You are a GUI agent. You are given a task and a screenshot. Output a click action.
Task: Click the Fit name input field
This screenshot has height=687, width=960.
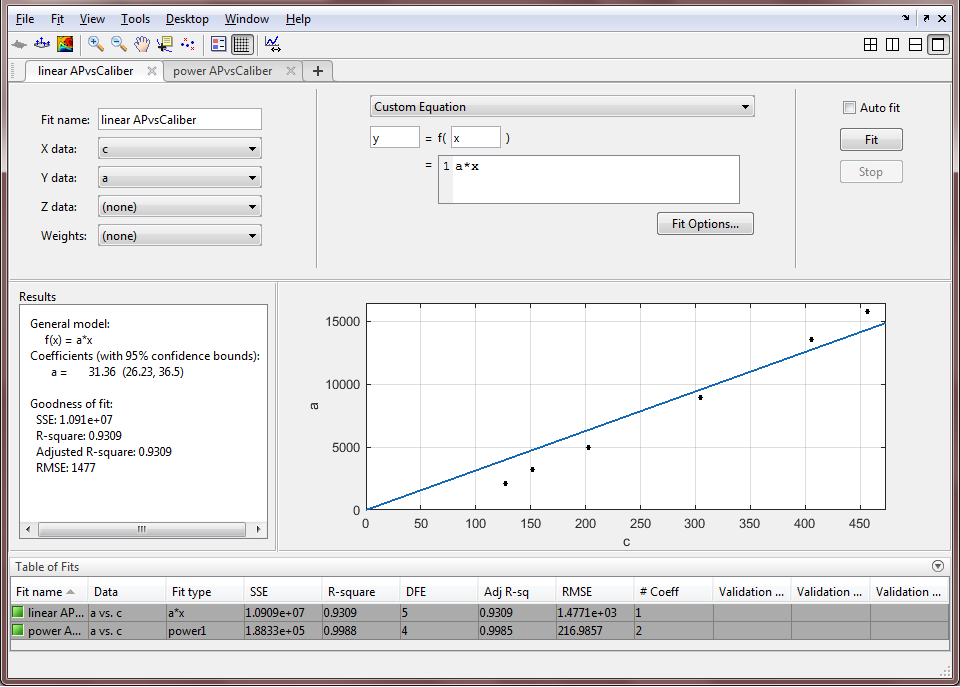180,119
